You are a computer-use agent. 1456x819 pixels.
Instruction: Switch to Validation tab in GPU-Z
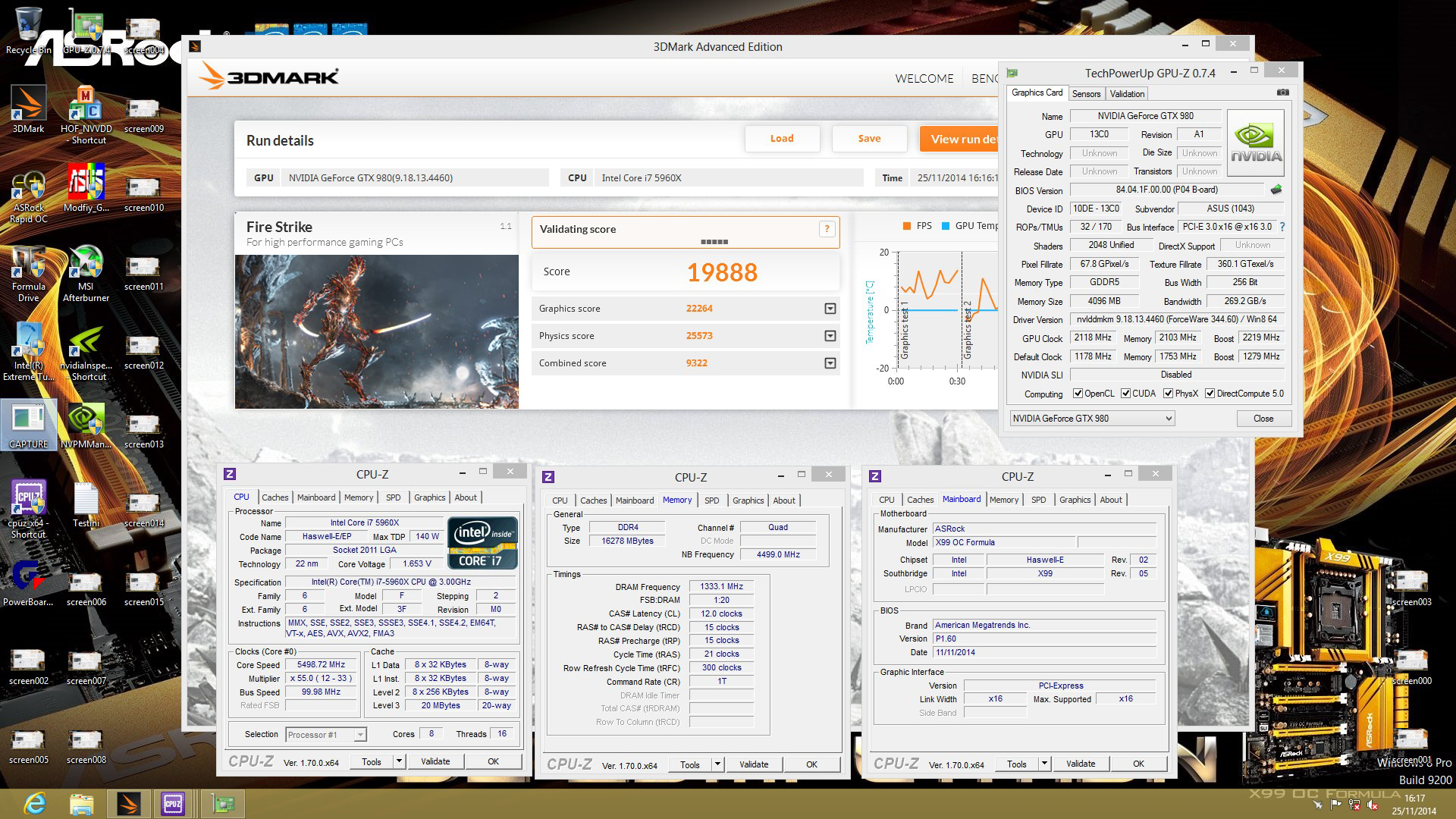pyautogui.click(x=1127, y=94)
